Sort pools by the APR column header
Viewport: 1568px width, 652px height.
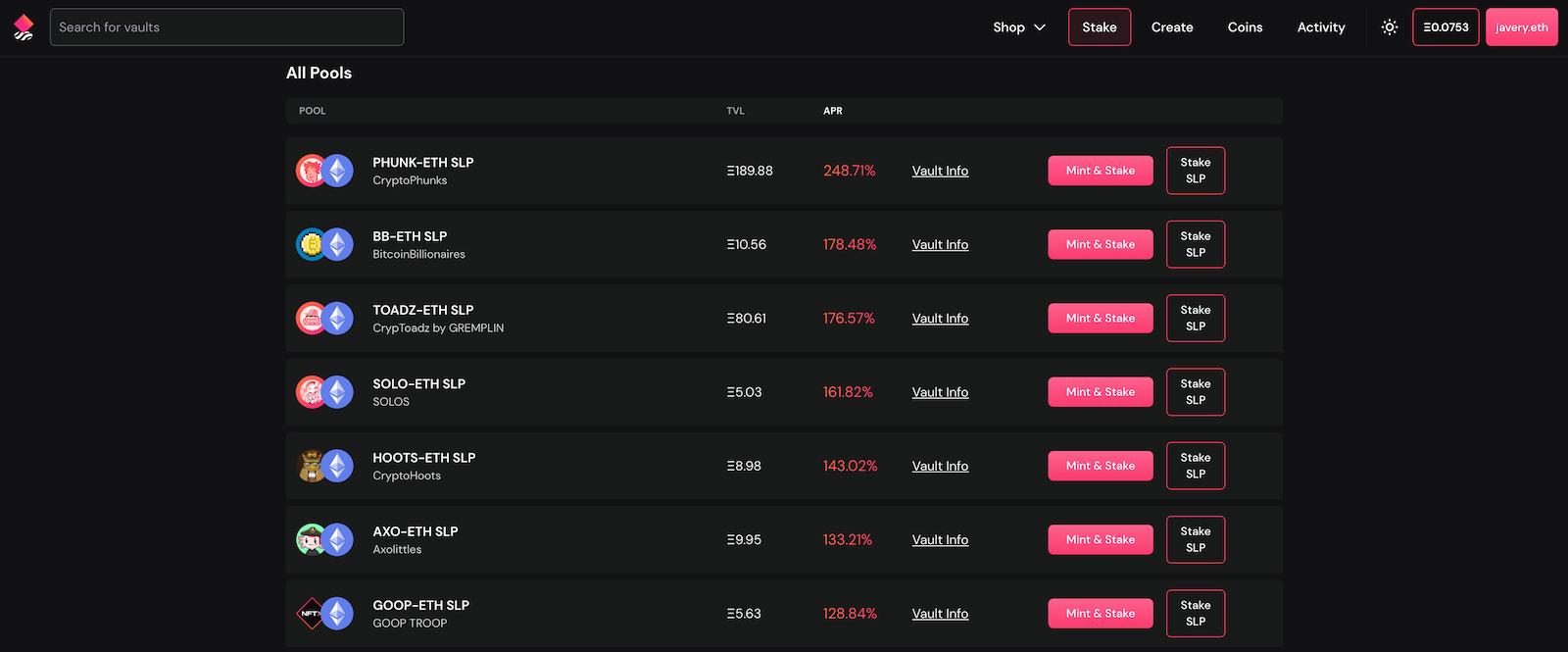coord(833,111)
